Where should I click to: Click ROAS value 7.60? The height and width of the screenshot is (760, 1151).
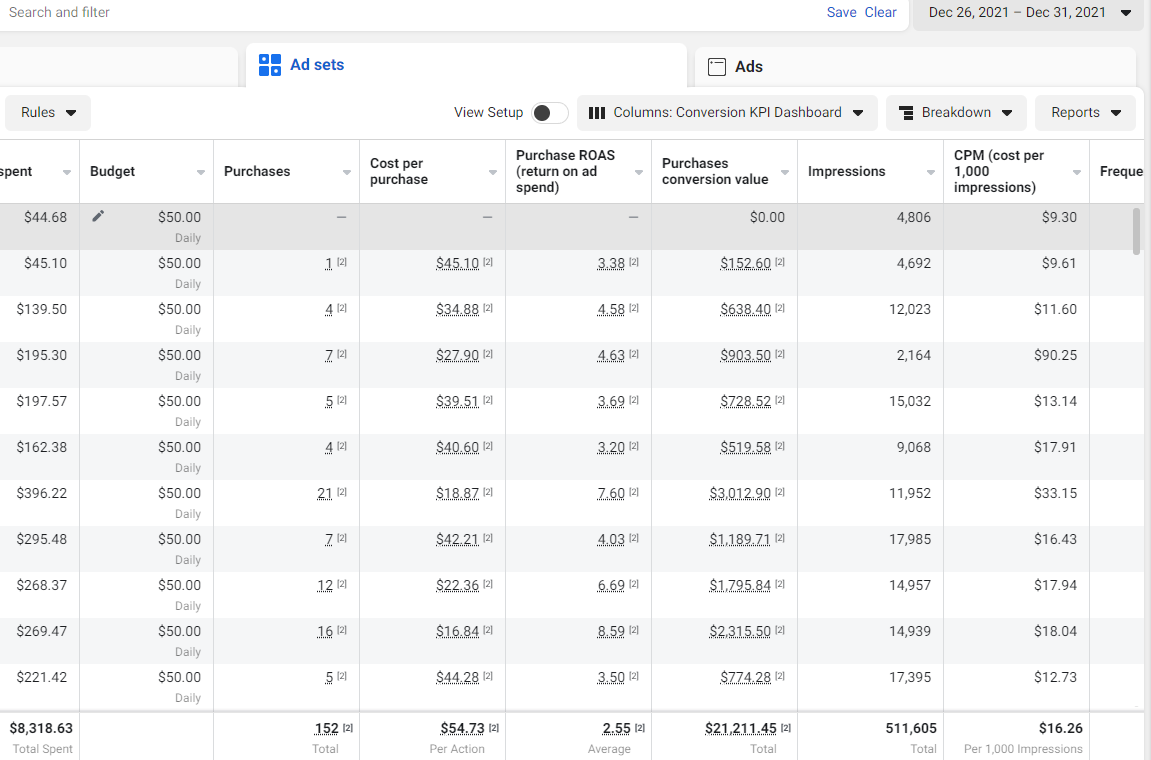point(611,493)
